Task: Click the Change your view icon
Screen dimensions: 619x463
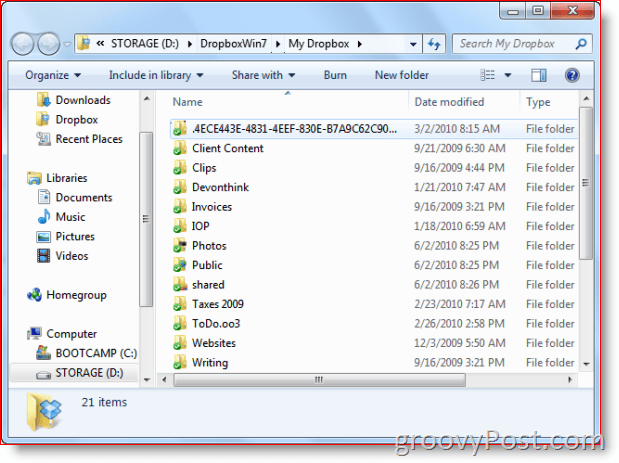Action: pyautogui.click(x=488, y=75)
